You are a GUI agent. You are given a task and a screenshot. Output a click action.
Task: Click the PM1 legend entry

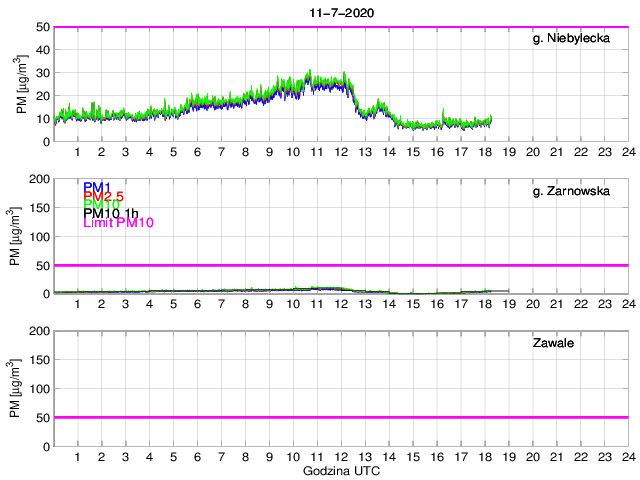[x=97, y=187]
